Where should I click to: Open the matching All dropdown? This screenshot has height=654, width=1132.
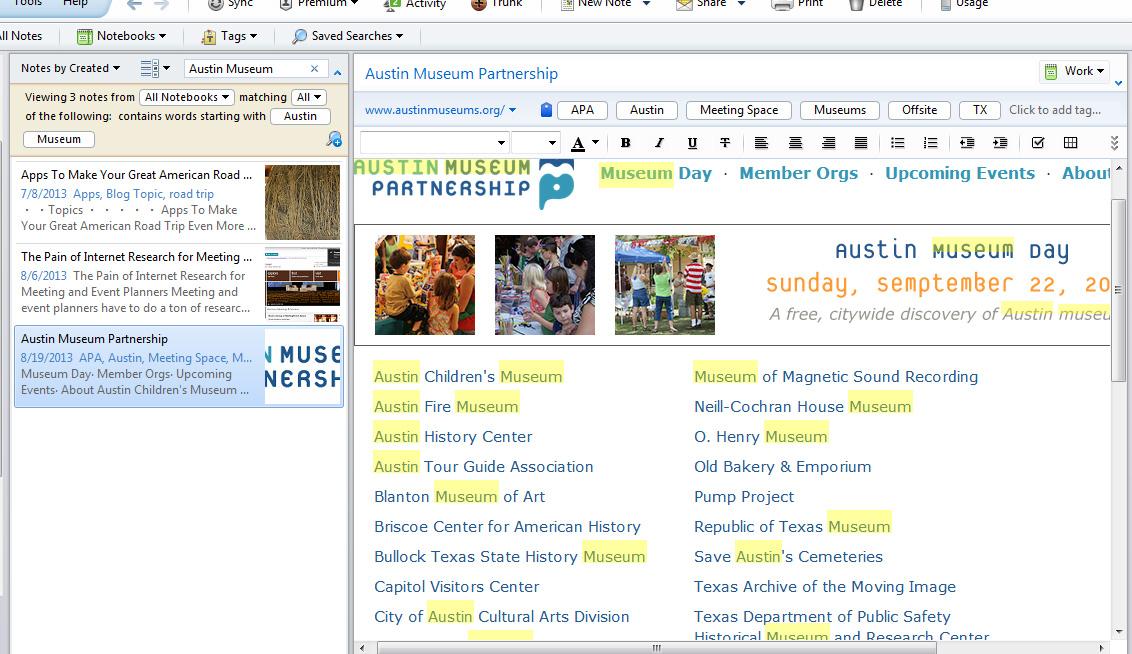309,97
